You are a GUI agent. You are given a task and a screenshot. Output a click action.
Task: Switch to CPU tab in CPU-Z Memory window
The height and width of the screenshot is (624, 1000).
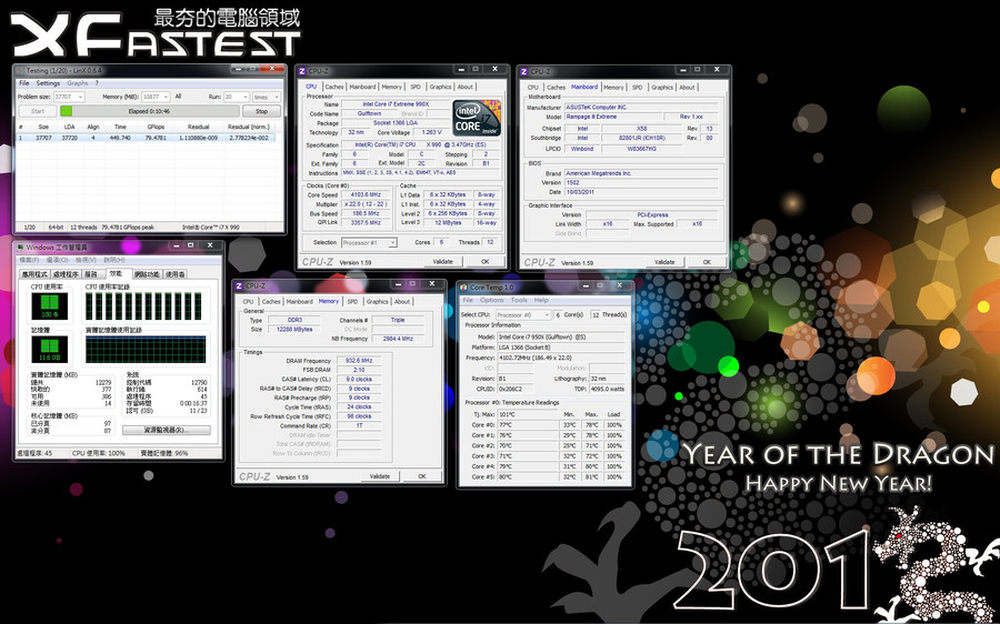point(248,301)
